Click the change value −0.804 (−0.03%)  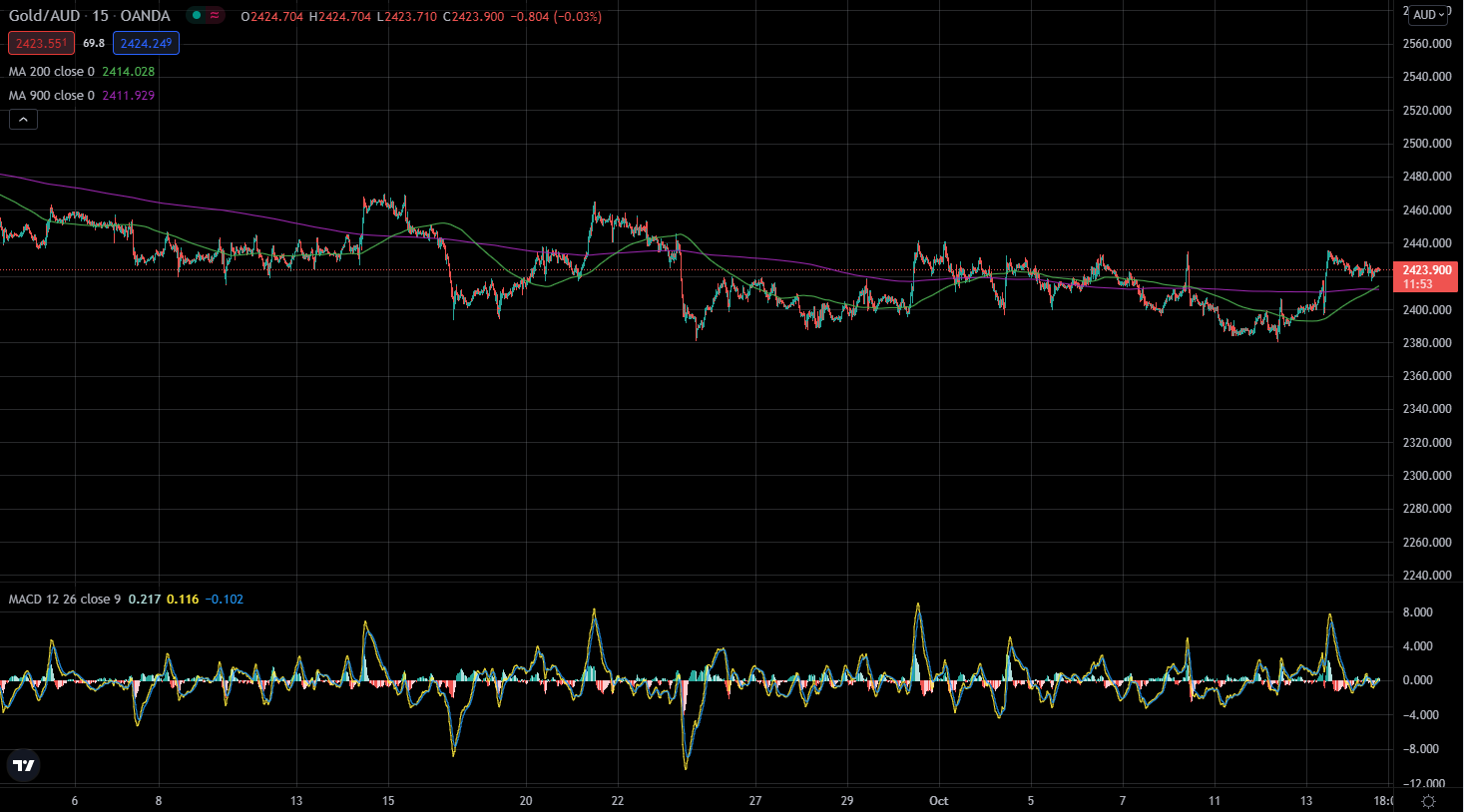(x=556, y=17)
